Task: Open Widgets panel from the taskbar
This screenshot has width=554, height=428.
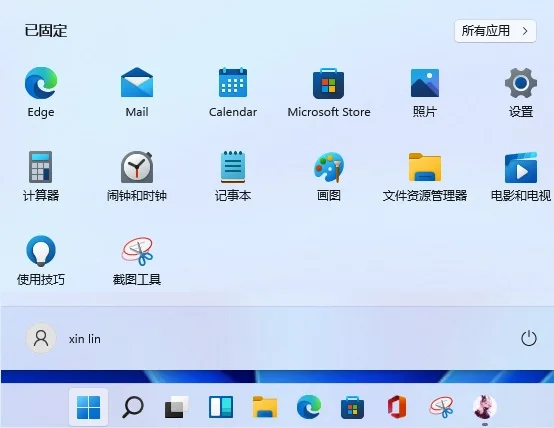Action: click(221, 407)
